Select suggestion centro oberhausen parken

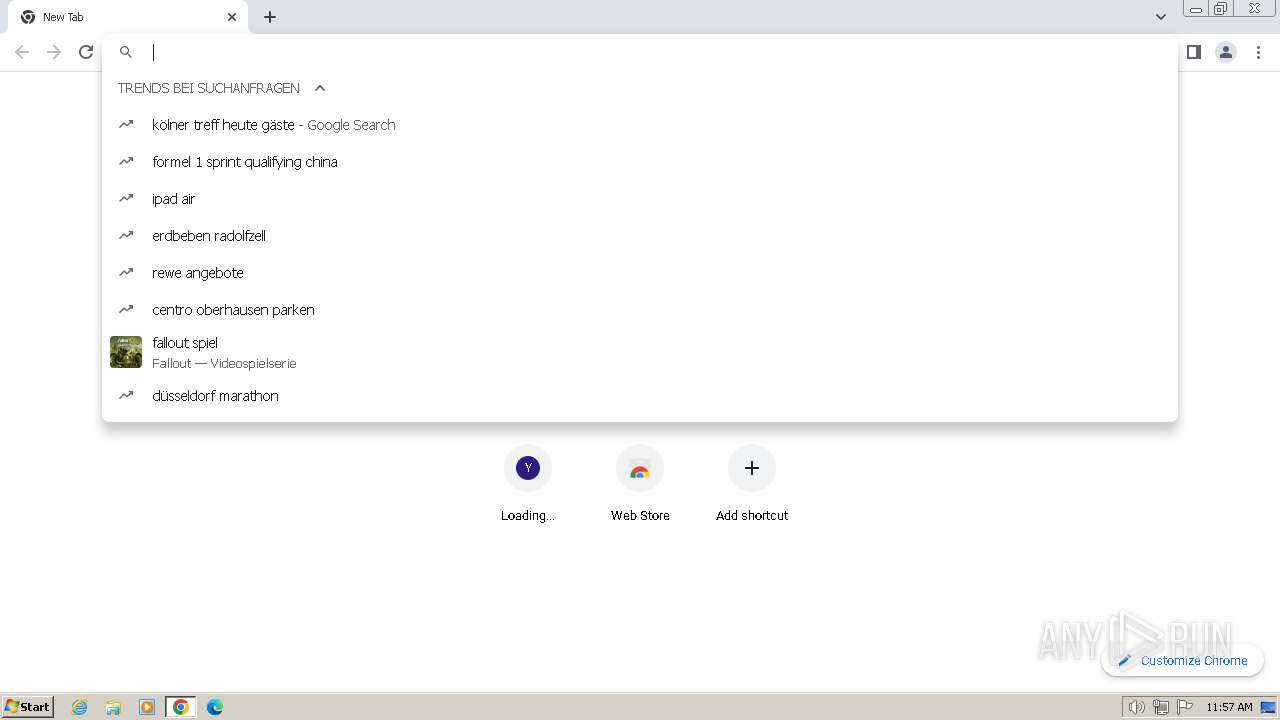640,310
